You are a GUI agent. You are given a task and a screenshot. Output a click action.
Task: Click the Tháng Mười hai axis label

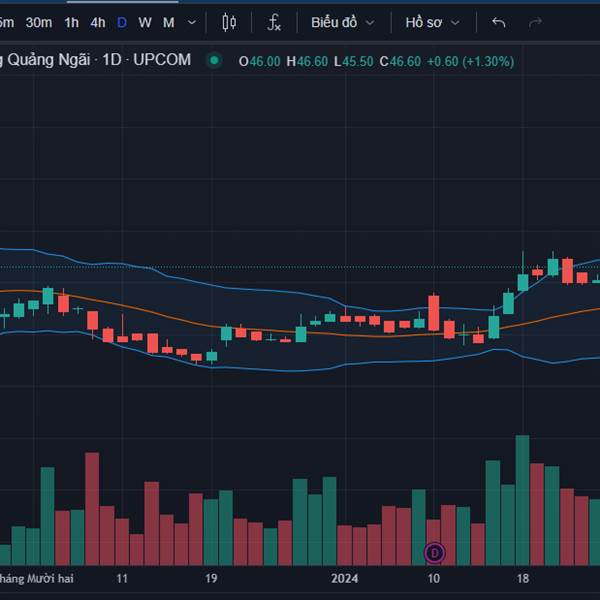(x=37, y=578)
